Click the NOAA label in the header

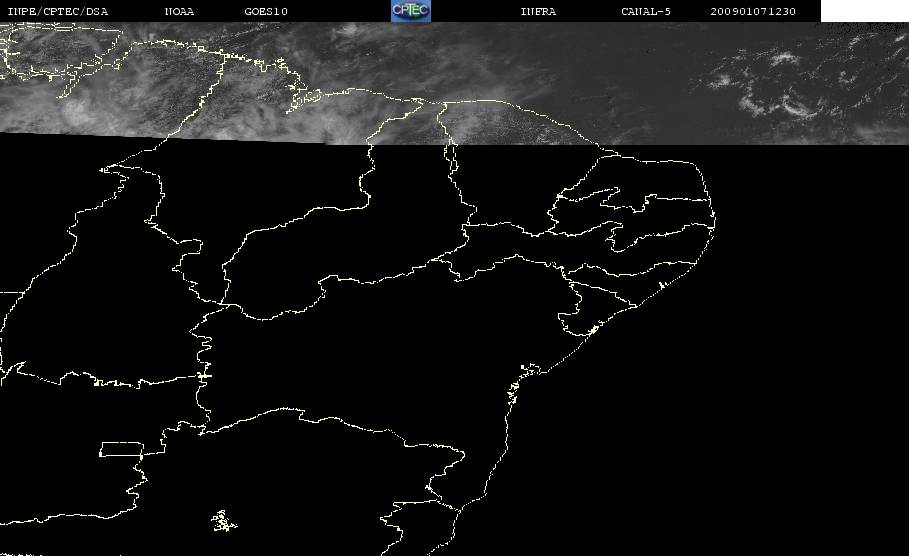[x=179, y=11]
